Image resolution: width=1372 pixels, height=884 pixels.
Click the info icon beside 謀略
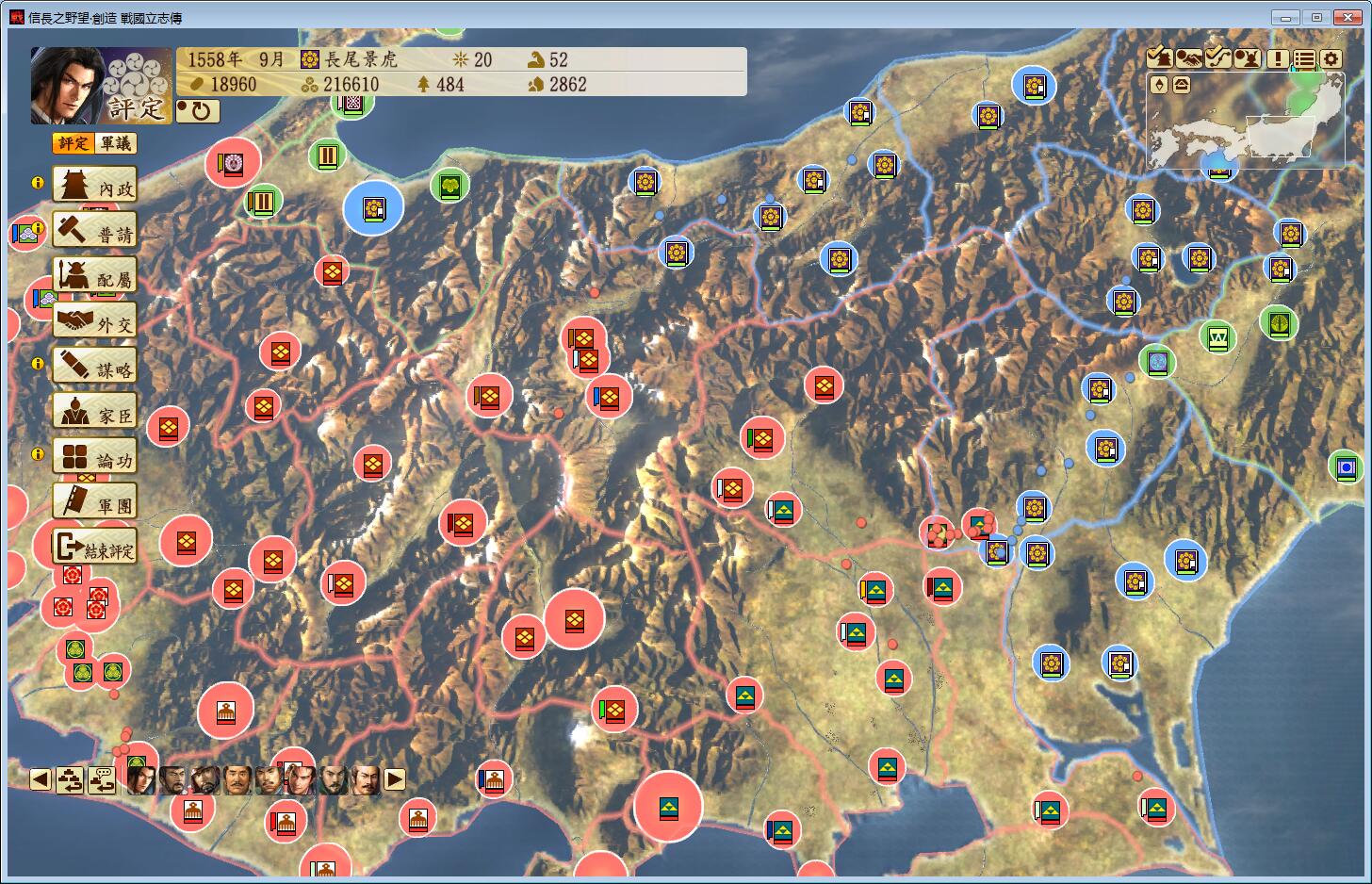pyautogui.click(x=38, y=363)
